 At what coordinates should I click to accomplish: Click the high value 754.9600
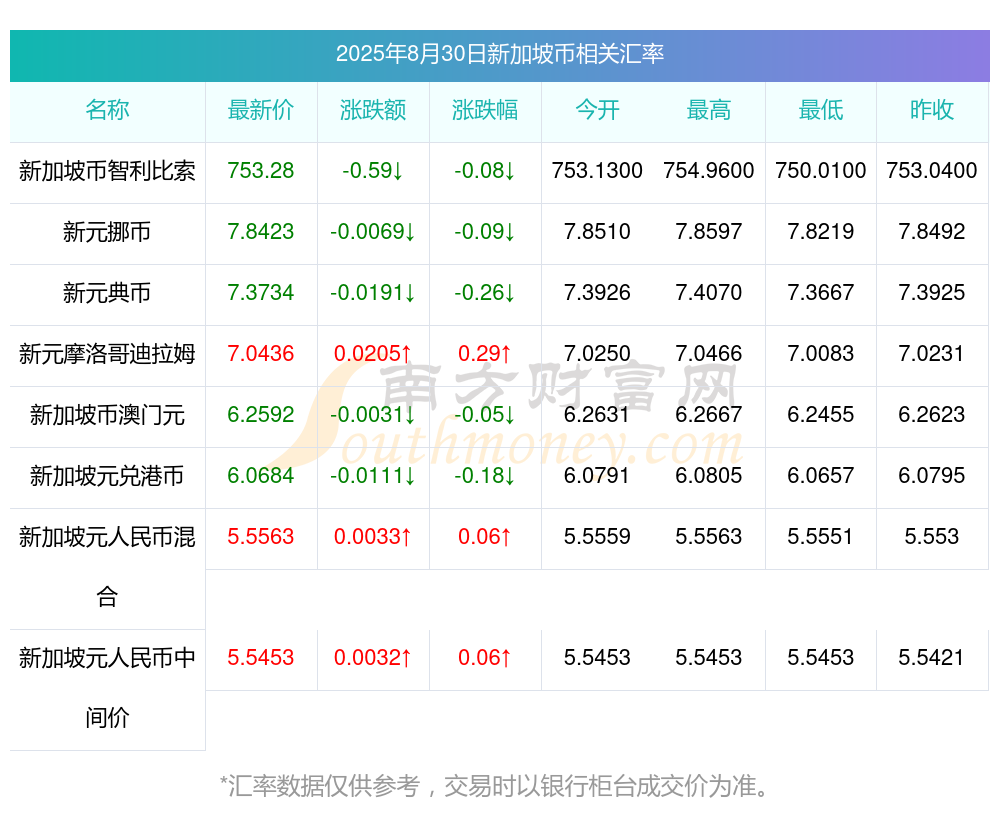(709, 170)
